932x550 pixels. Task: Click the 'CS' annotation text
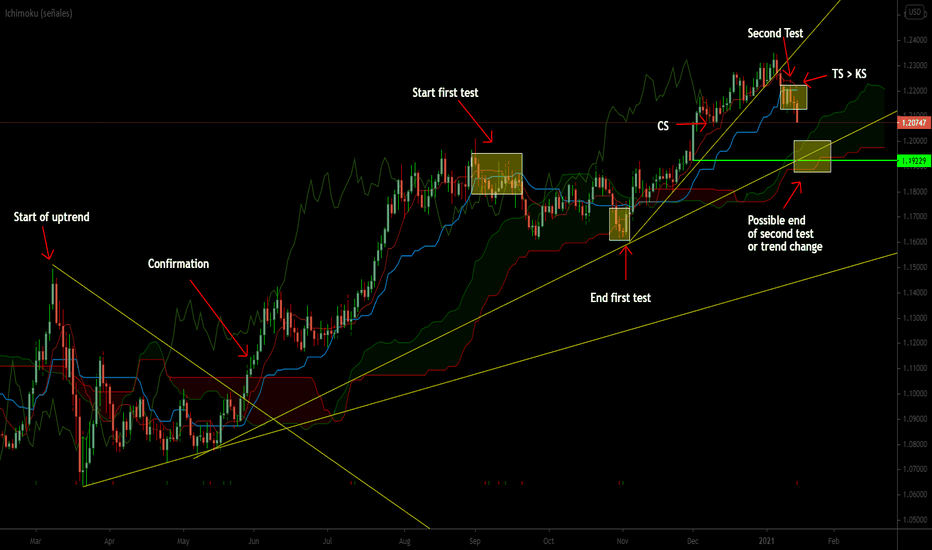(663, 126)
